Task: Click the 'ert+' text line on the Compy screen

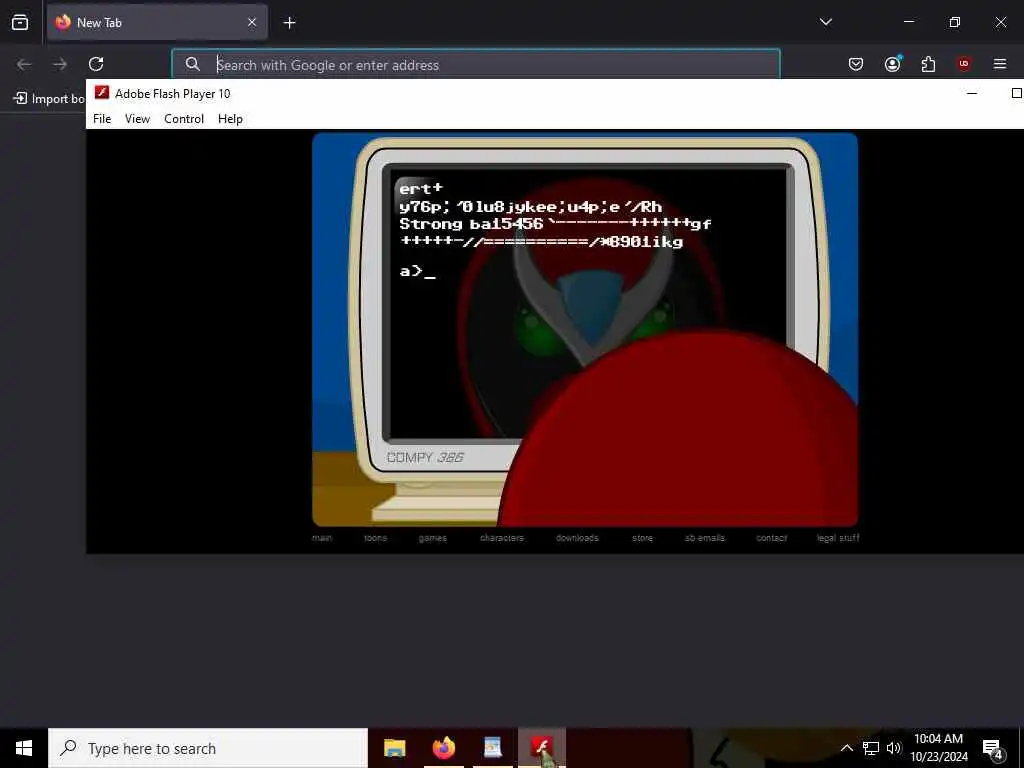Action: coord(421,189)
